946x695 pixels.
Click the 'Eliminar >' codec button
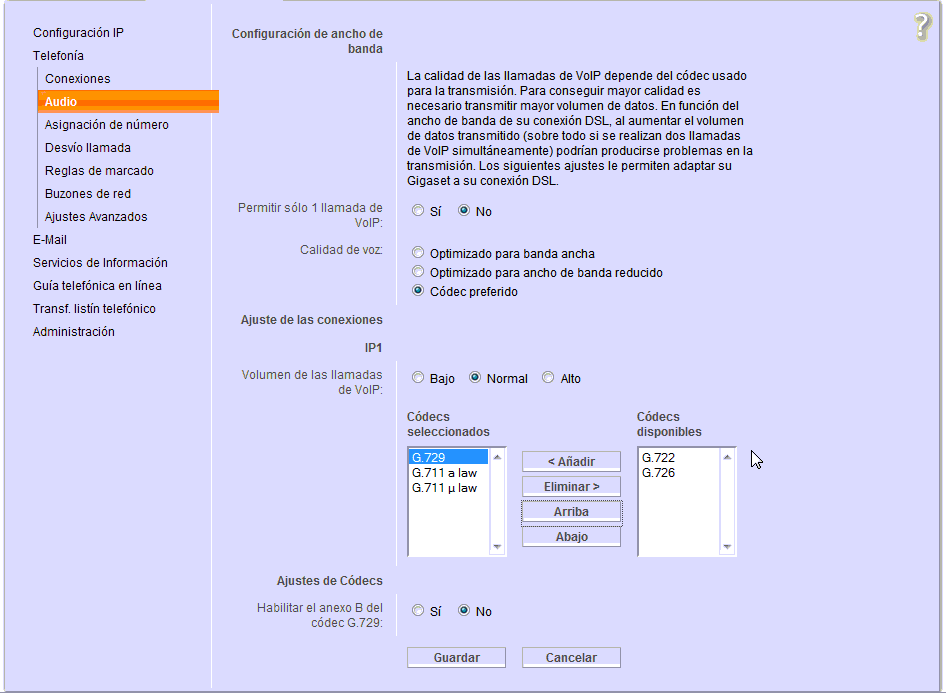pyautogui.click(x=571, y=487)
